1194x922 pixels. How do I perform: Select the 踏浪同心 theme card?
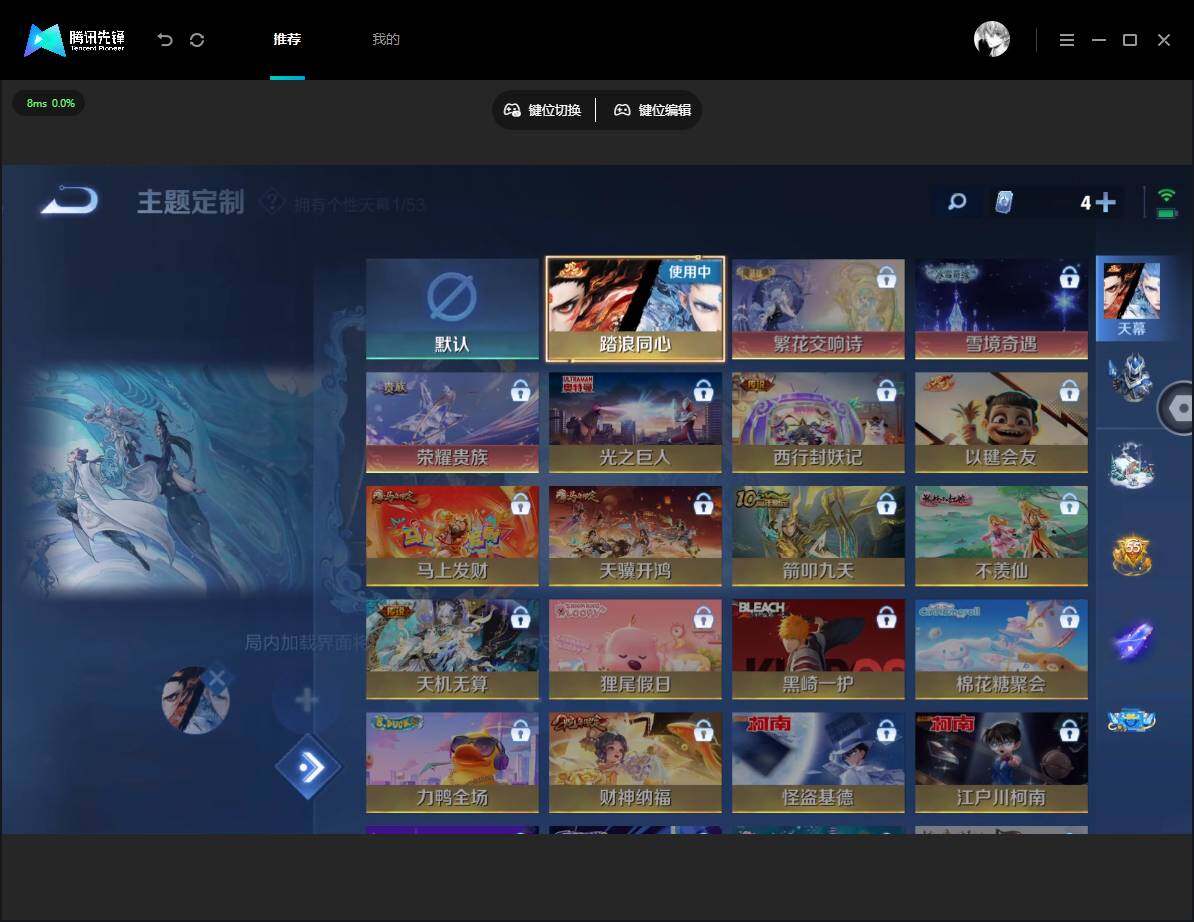point(635,308)
